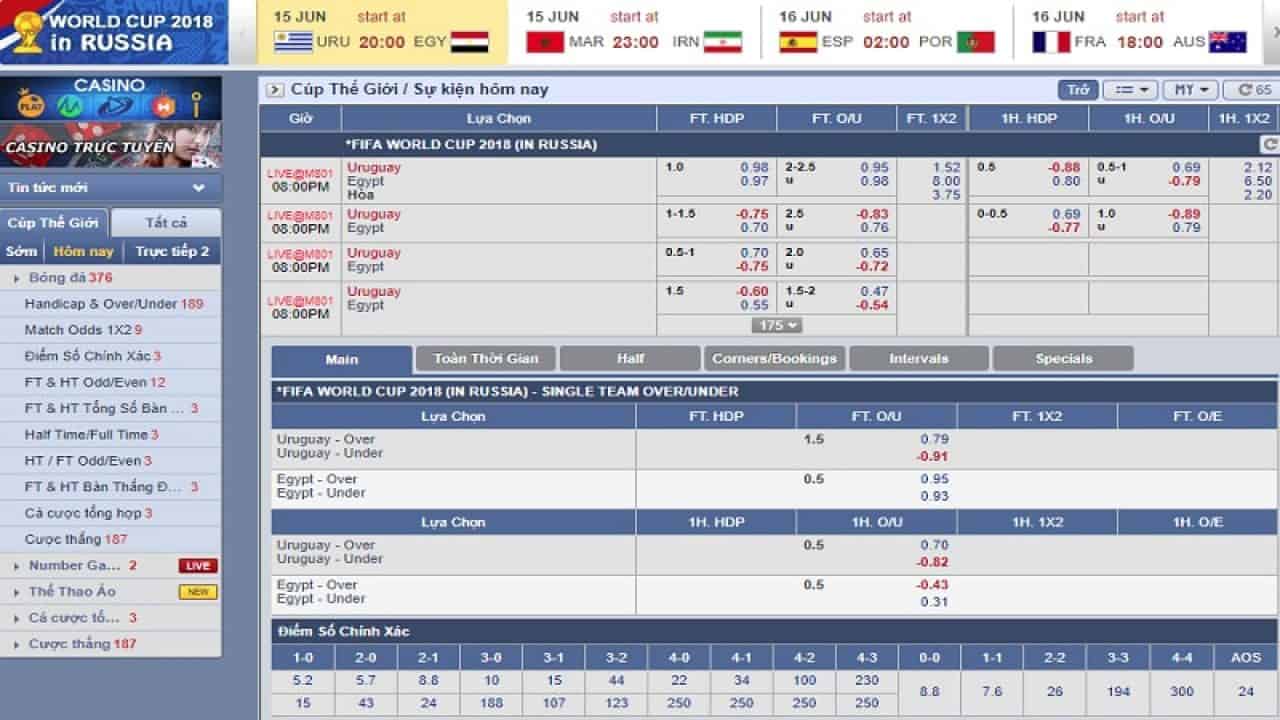Open the yellow NEW badge on Thể Thao Ảo
Image resolution: width=1280 pixels, height=720 pixels.
pos(198,592)
